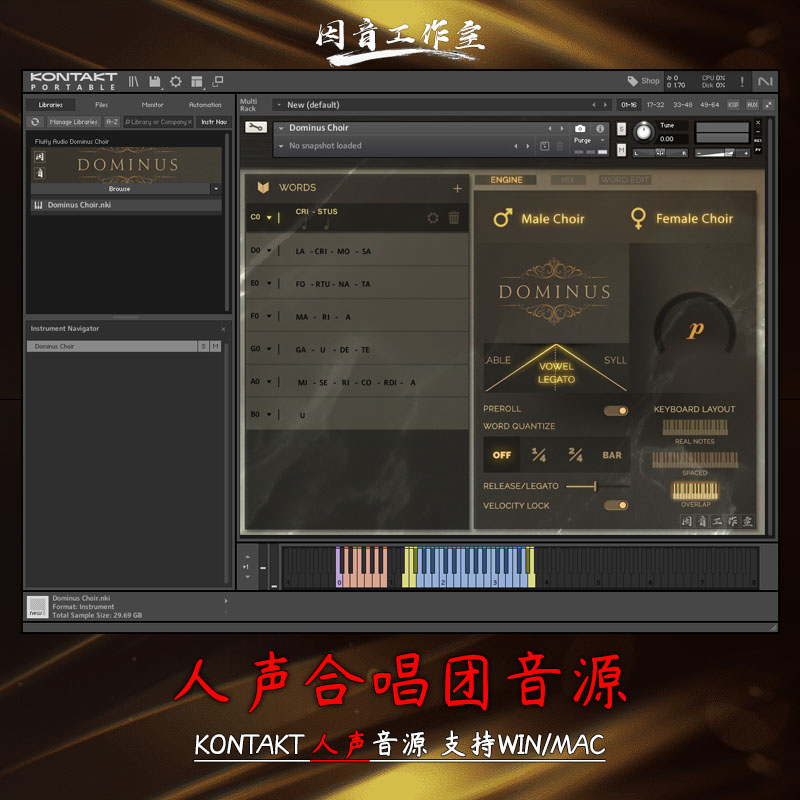Open the workspace layout icon
The width and height of the screenshot is (800, 800).
[x=197, y=81]
